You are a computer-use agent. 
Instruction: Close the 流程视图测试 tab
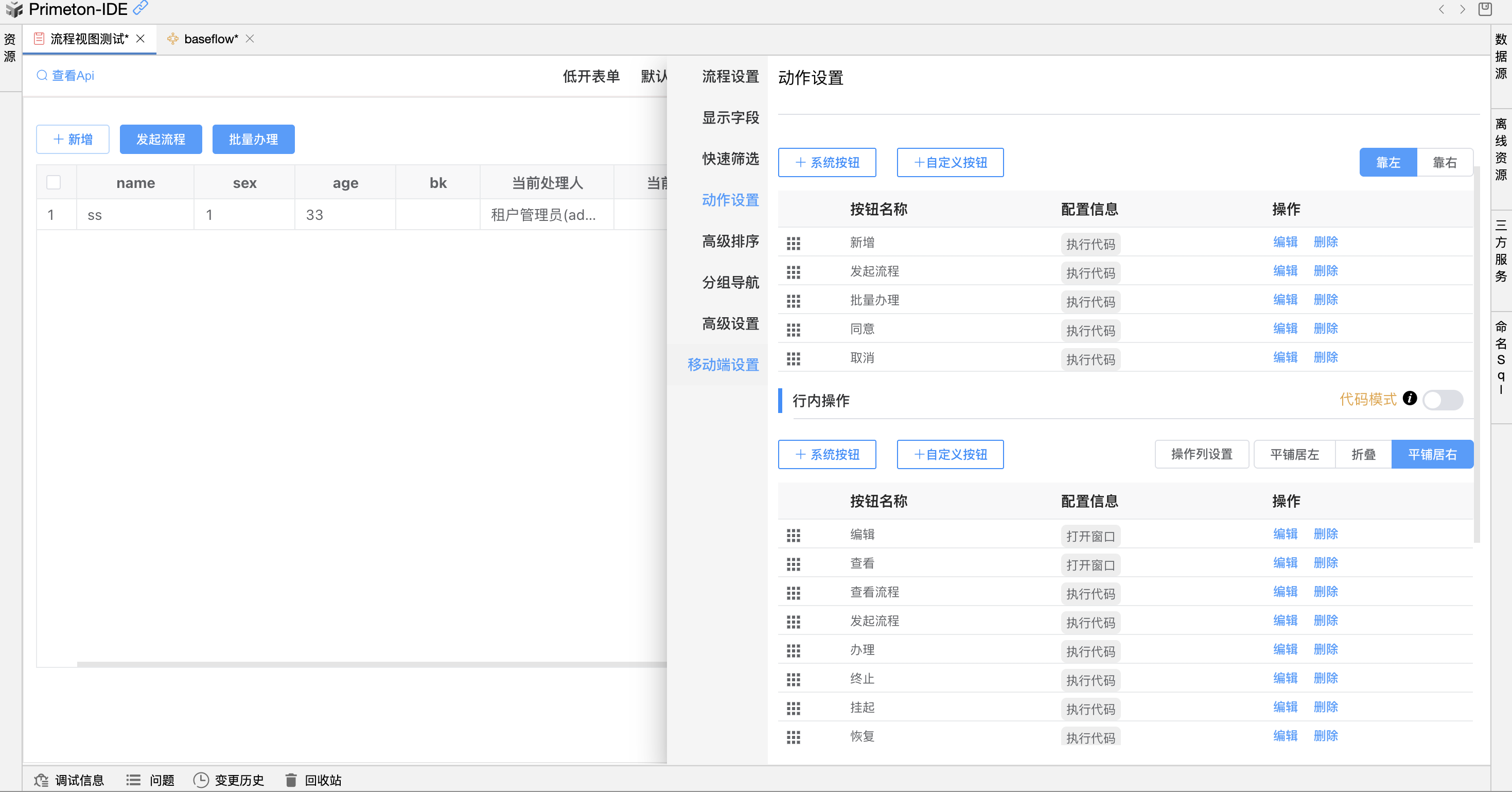tap(140, 39)
